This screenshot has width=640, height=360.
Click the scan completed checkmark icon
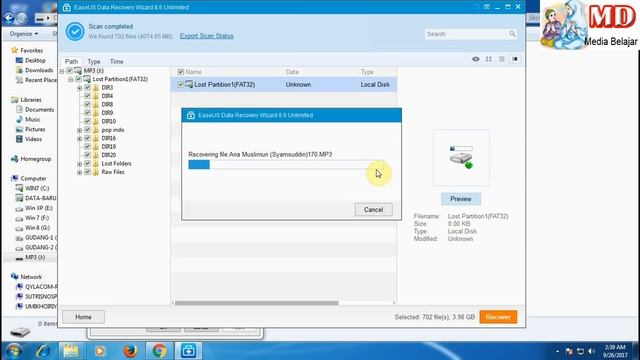(75, 31)
